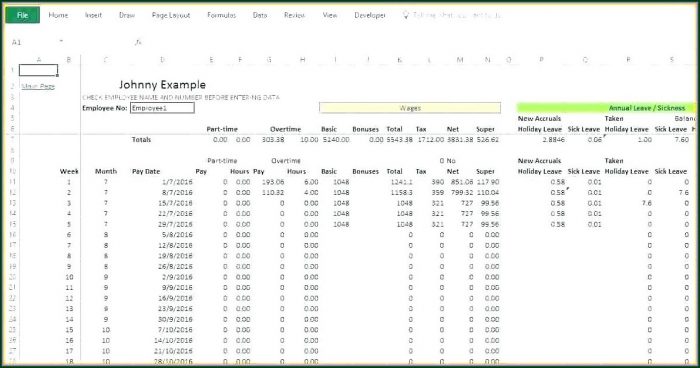The image size is (700, 368).
Task: Select pay date 1/7/2016
Action: point(177,182)
